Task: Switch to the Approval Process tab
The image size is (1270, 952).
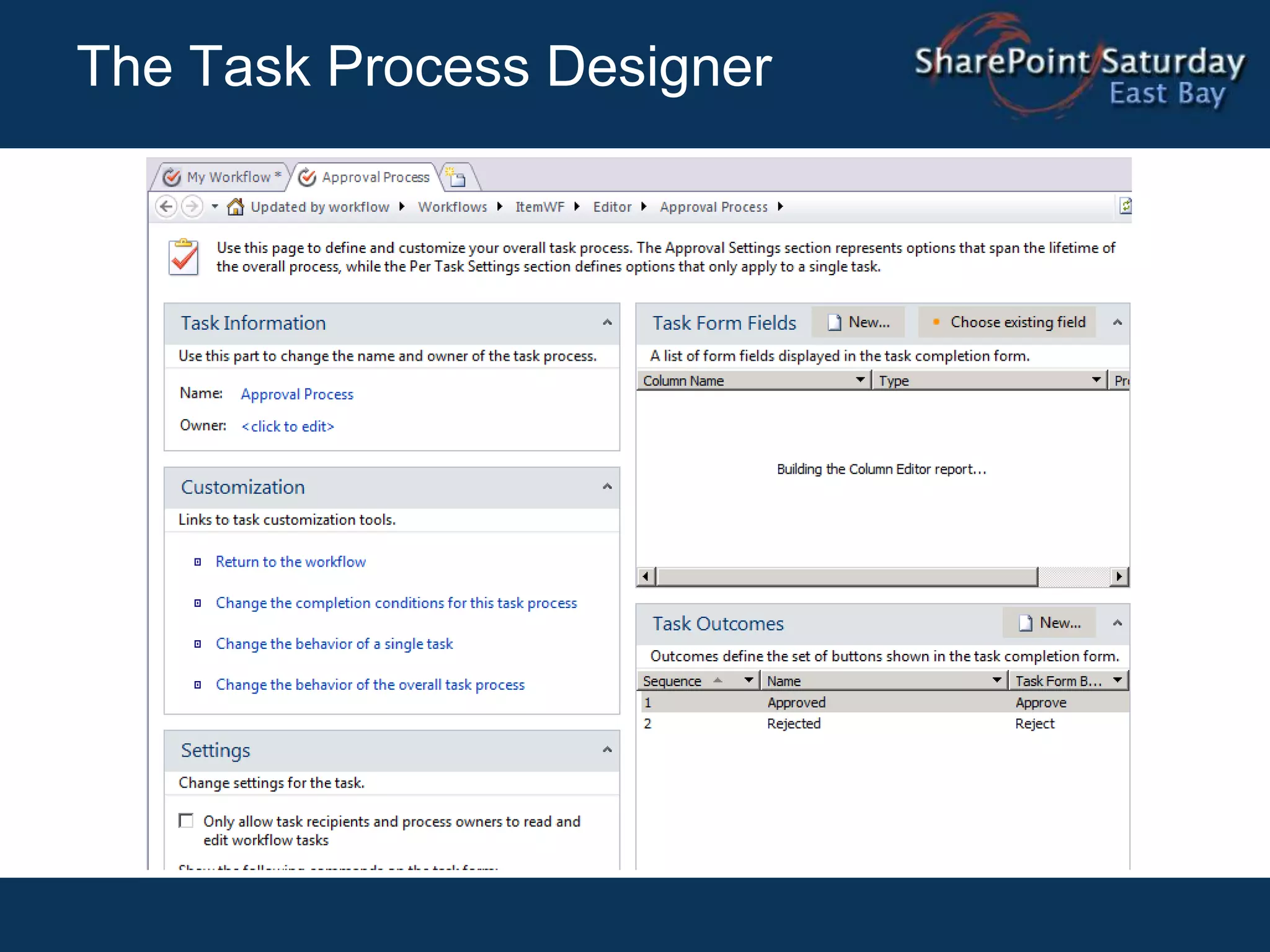Action: point(365,177)
